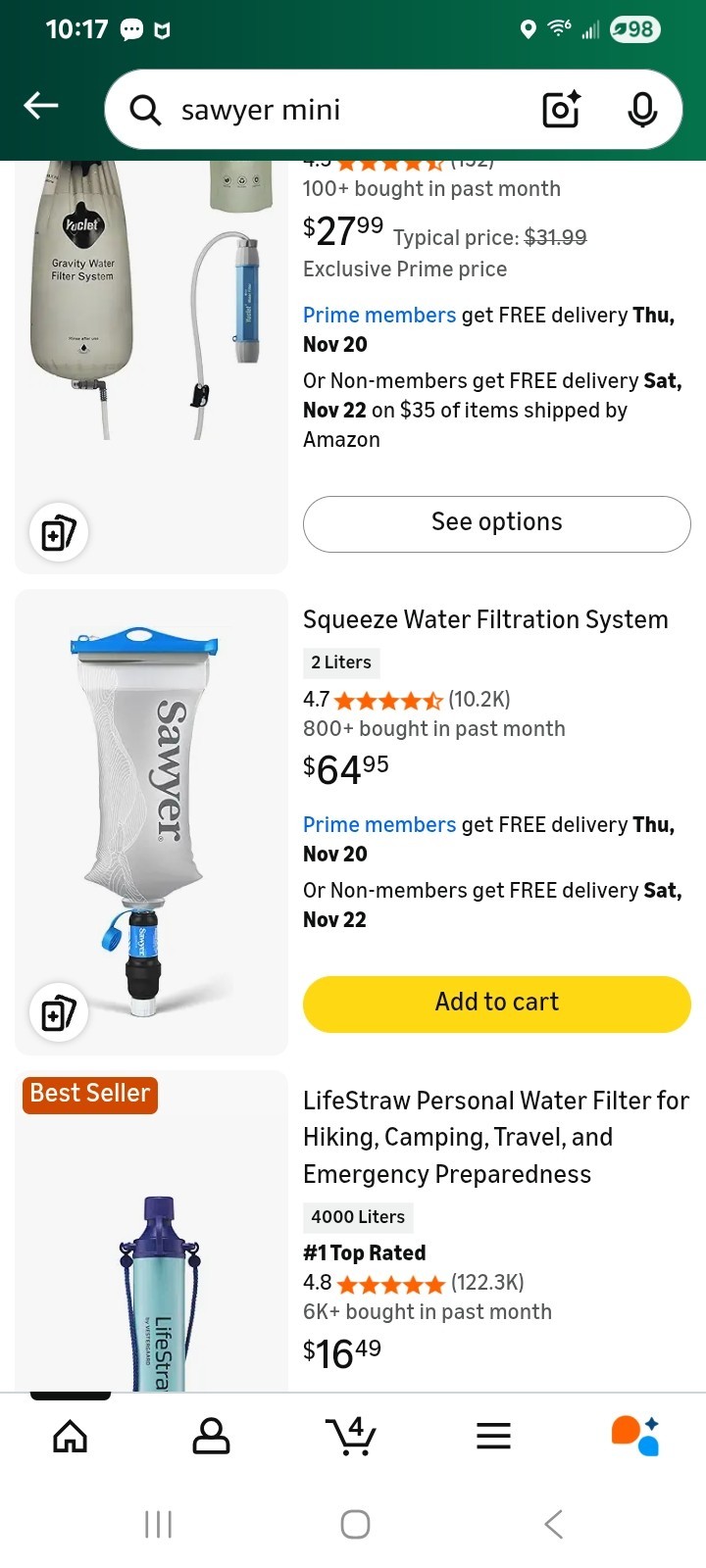Image resolution: width=706 pixels, height=1568 pixels.
Task: Open your account profile icon
Action: pos(211,1435)
